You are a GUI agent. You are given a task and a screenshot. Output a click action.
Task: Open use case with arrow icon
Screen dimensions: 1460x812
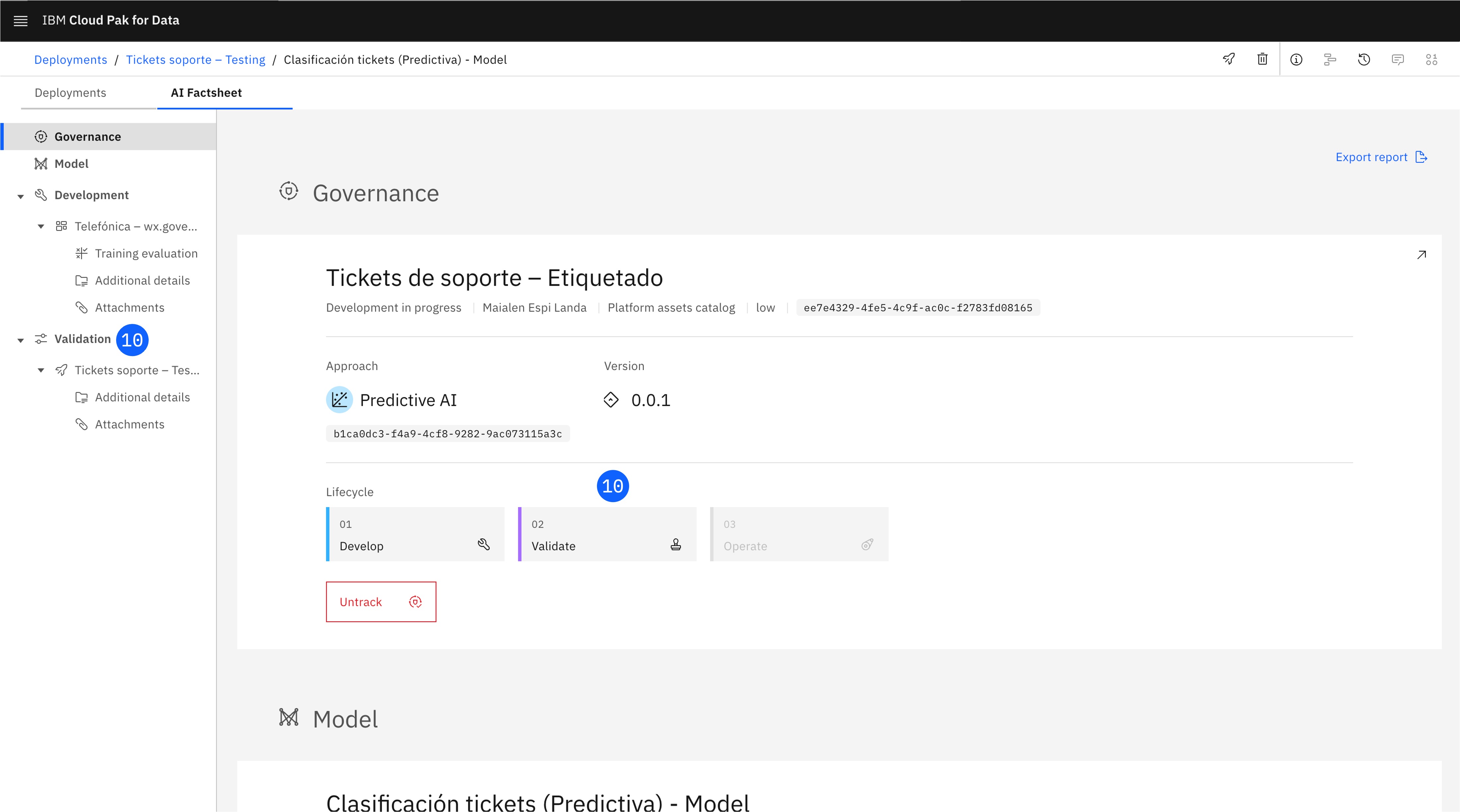pyautogui.click(x=1421, y=255)
